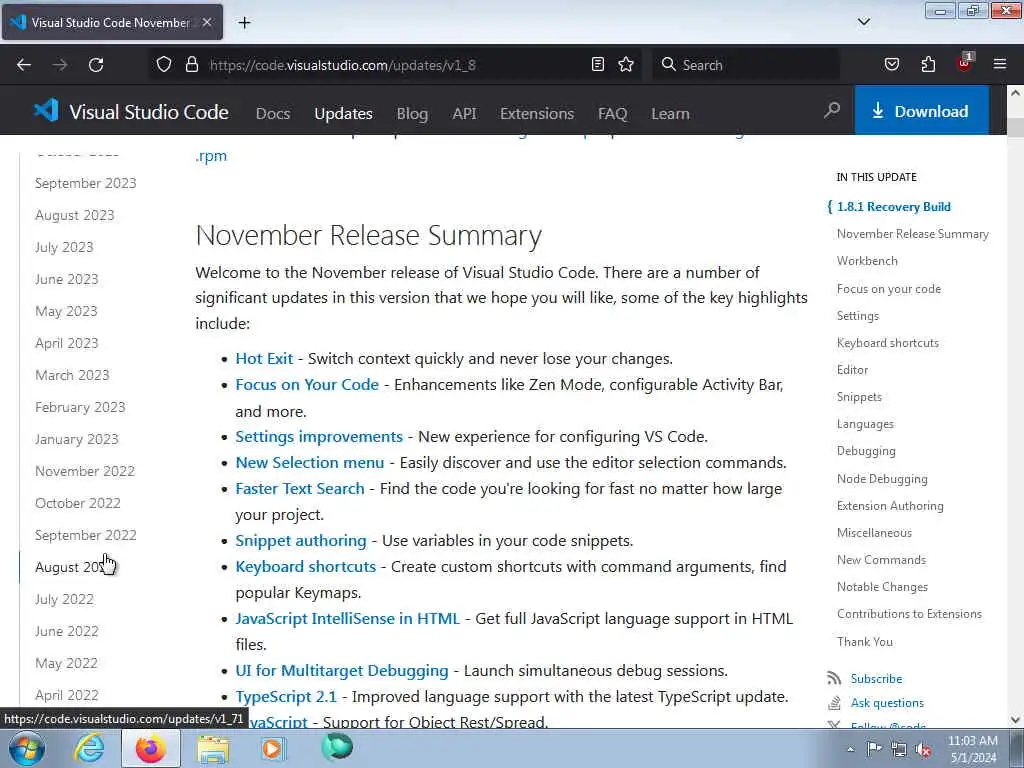Click the Visual Studio Code logo

coord(46,110)
